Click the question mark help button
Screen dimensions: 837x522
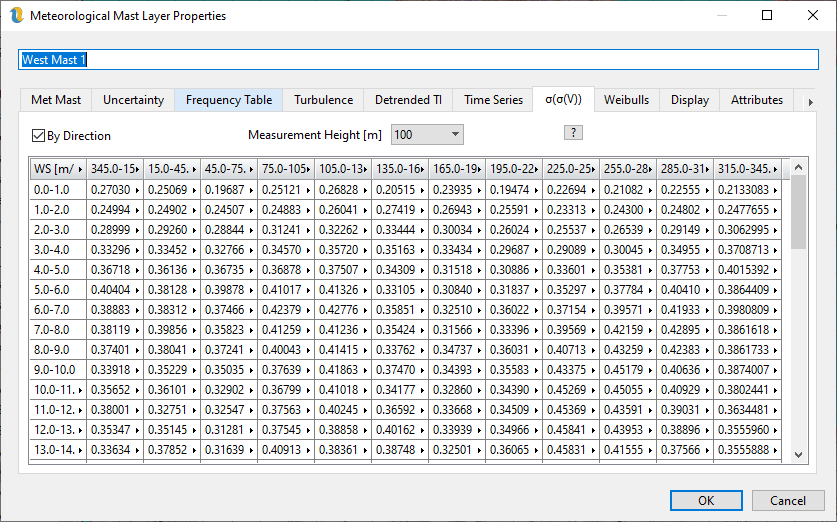click(573, 133)
